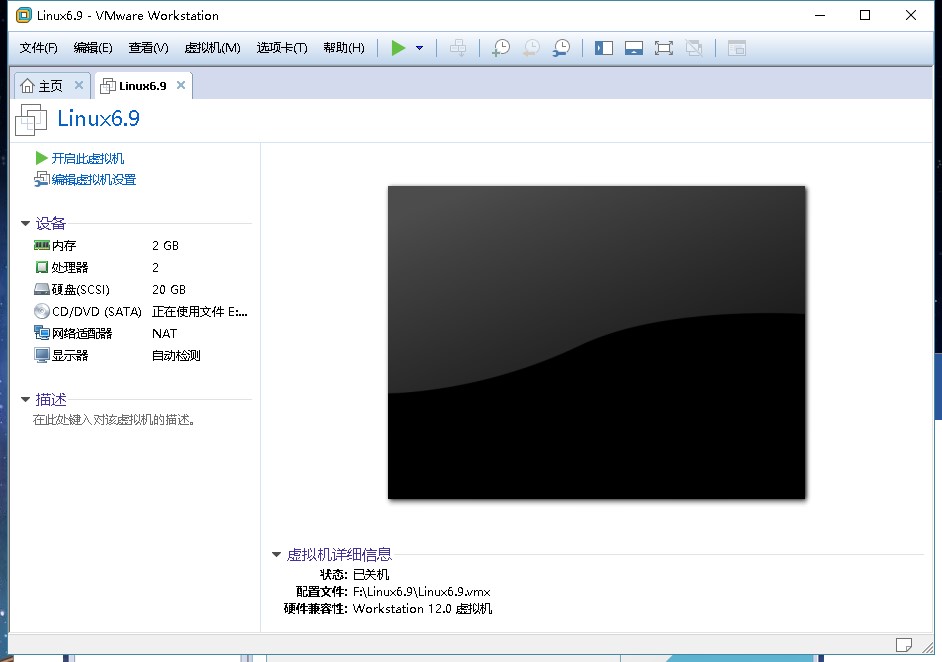Select the CD/DVD (SATA) device row
The width and height of the screenshot is (942, 662).
point(141,311)
